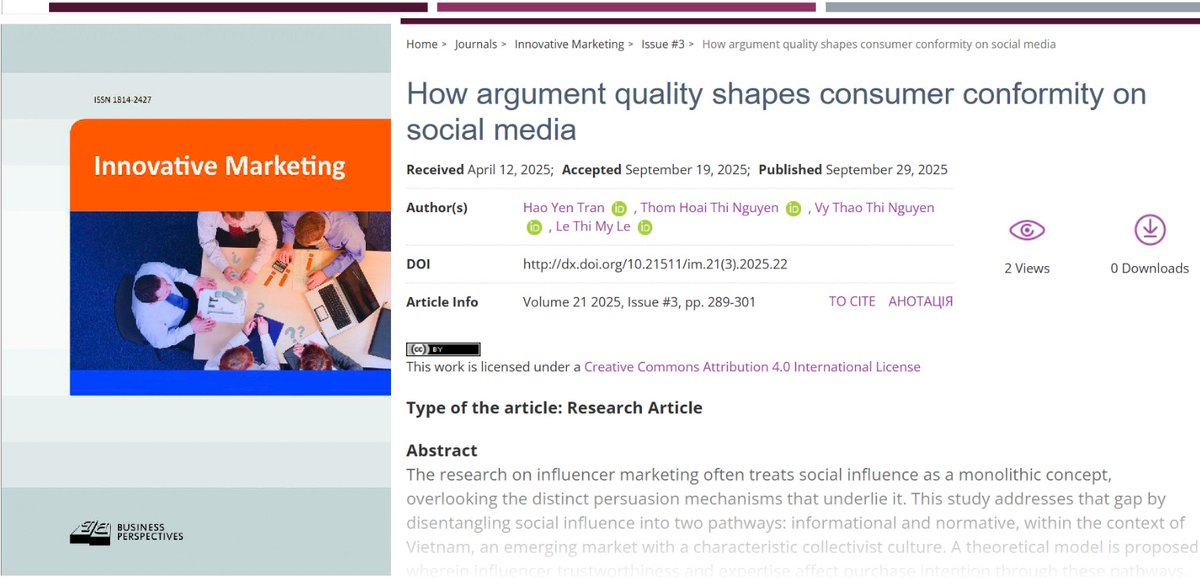Open Creative Commons Attribution 4.0 International License link
Screen dimensions: 1200x578
click(752, 367)
